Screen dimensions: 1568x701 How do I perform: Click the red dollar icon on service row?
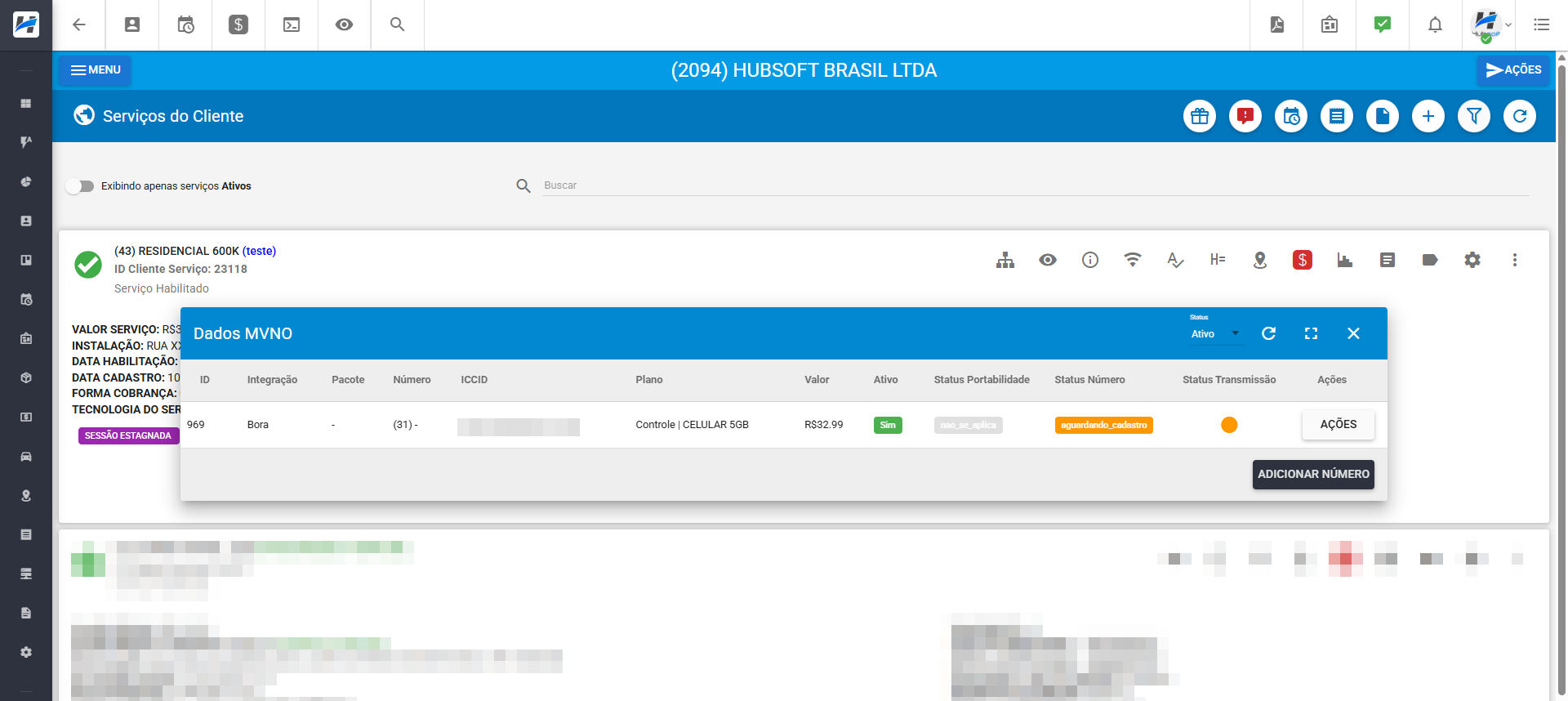[x=1303, y=260]
